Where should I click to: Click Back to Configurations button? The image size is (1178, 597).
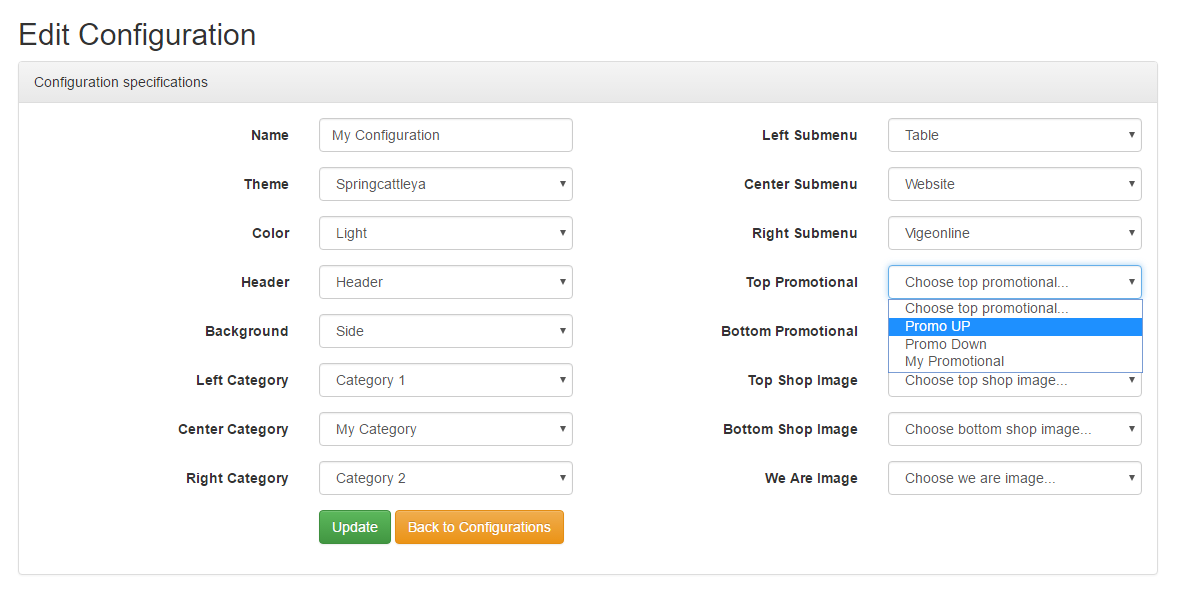pos(479,527)
